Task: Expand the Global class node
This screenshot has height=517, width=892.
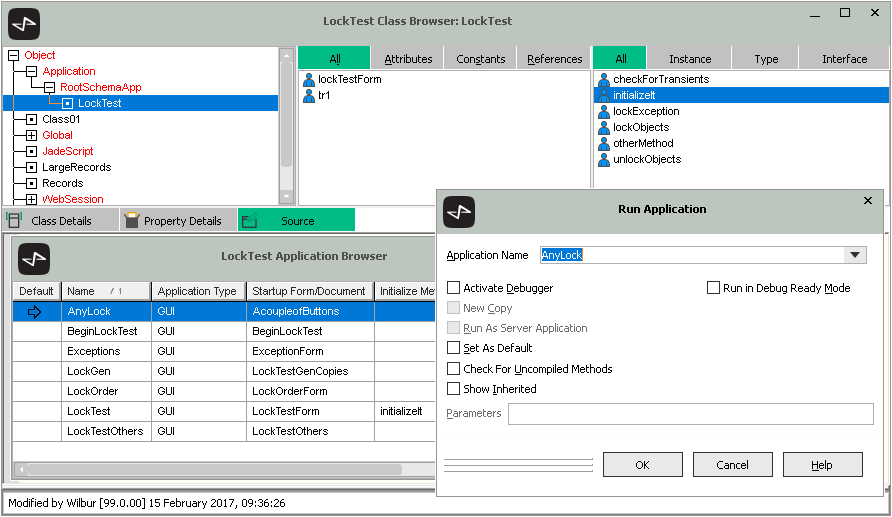Action: click(x=31, y=136)
